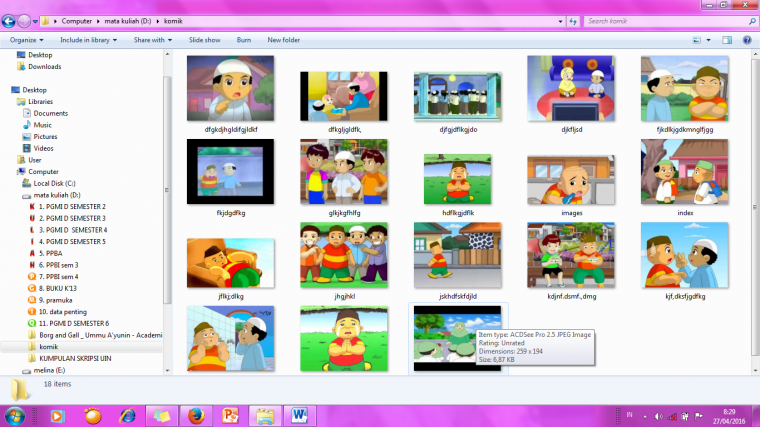The width and height of the screenshot is (760, 427).
Task: Select thumbnail kdjnf.dsmf.,dmg
Action: click(571, 255)
